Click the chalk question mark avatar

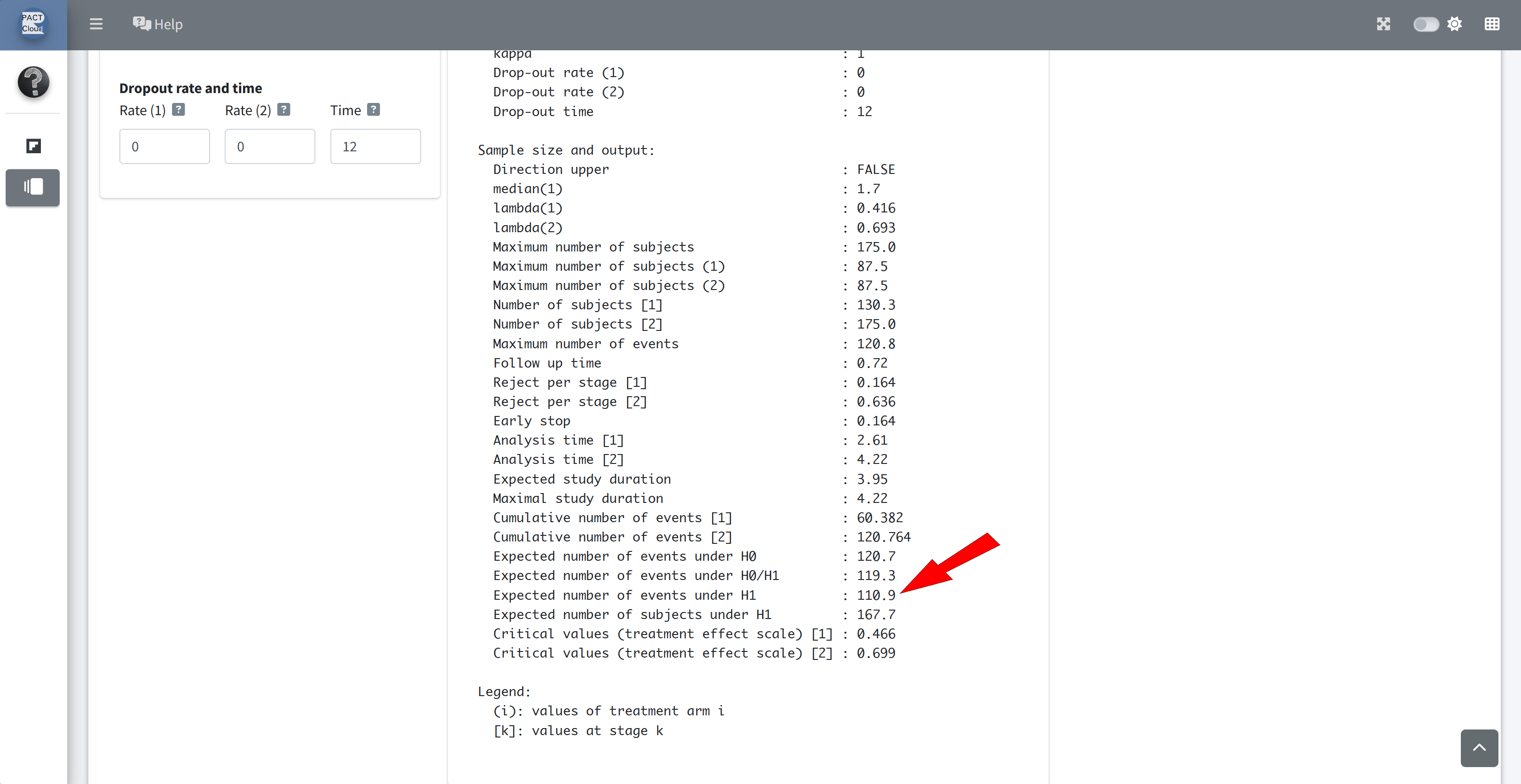point(33,82)
